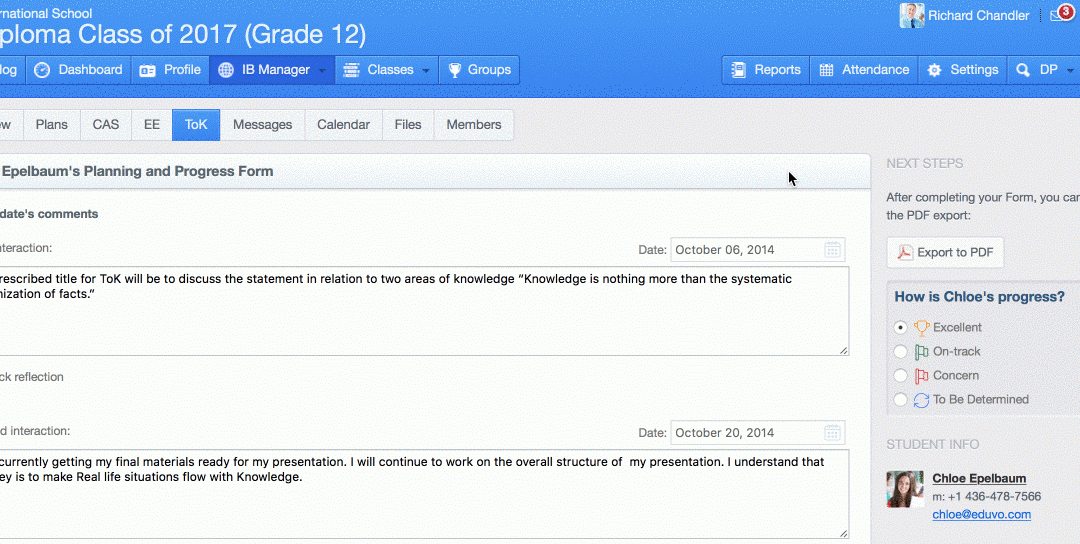Open the Files tab

pyautogui.click(x=408, y=125)
